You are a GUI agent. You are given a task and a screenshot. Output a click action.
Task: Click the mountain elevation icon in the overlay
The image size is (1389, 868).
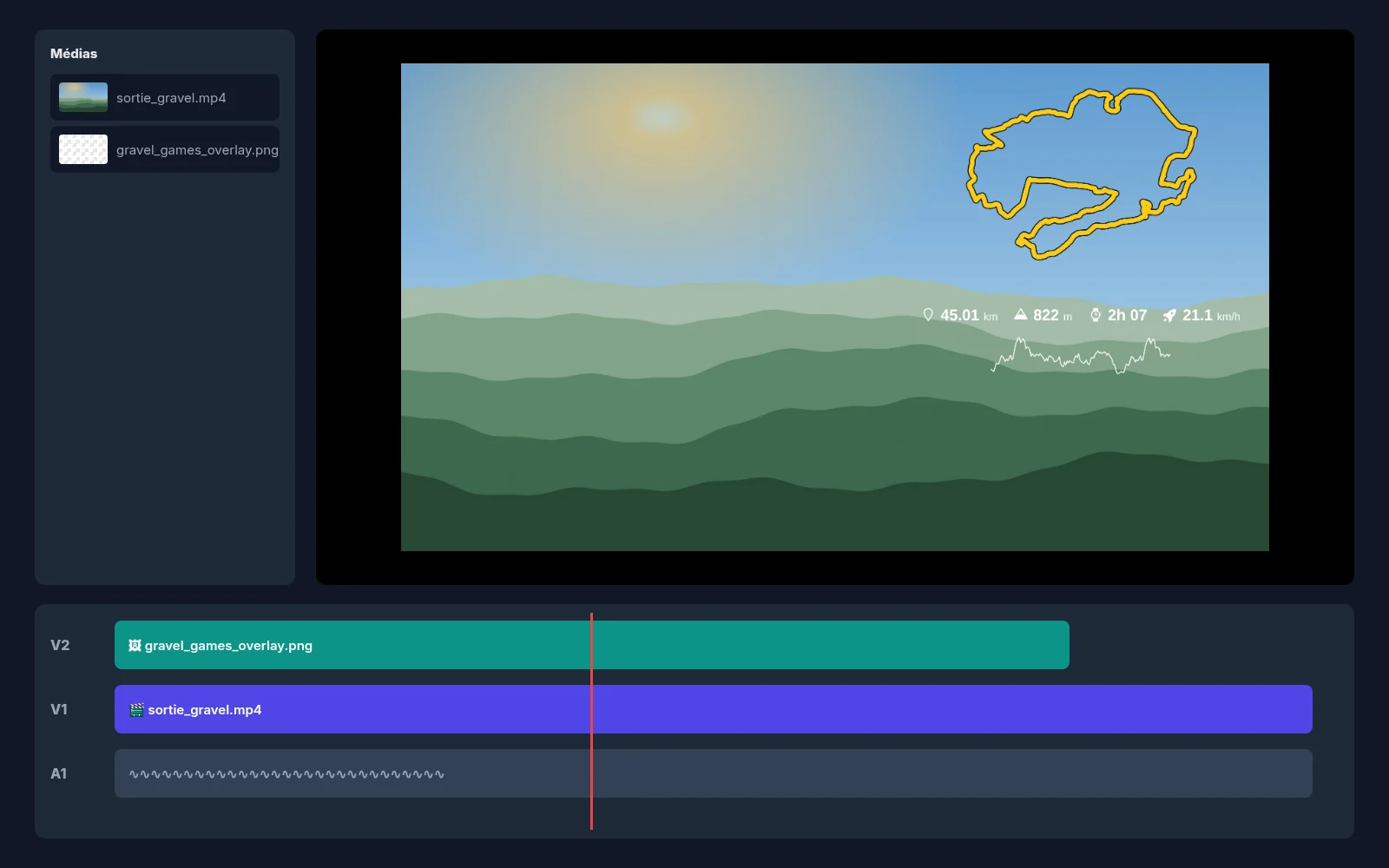1021,314
